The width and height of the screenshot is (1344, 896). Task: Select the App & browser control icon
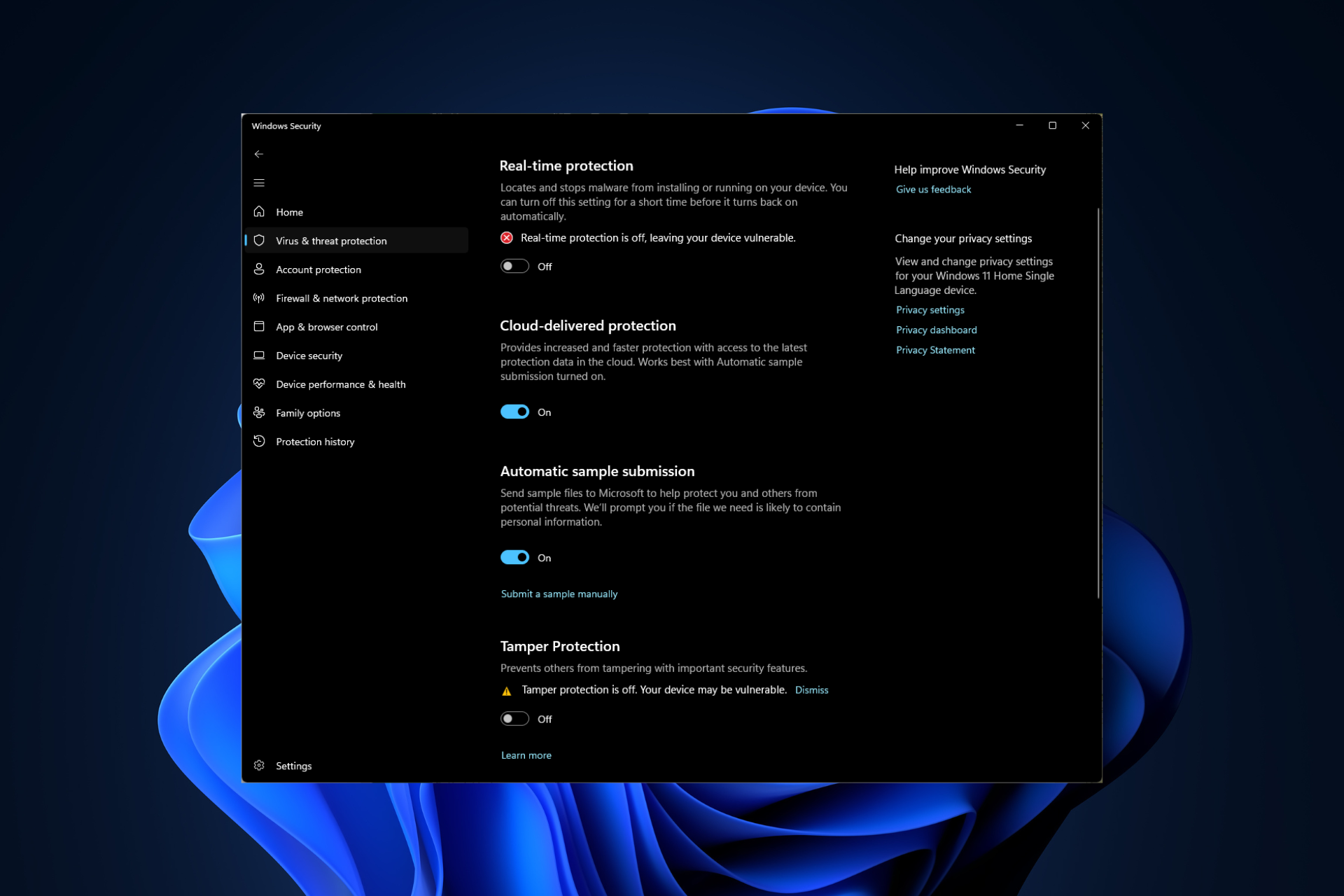click(x=259, y=326)
